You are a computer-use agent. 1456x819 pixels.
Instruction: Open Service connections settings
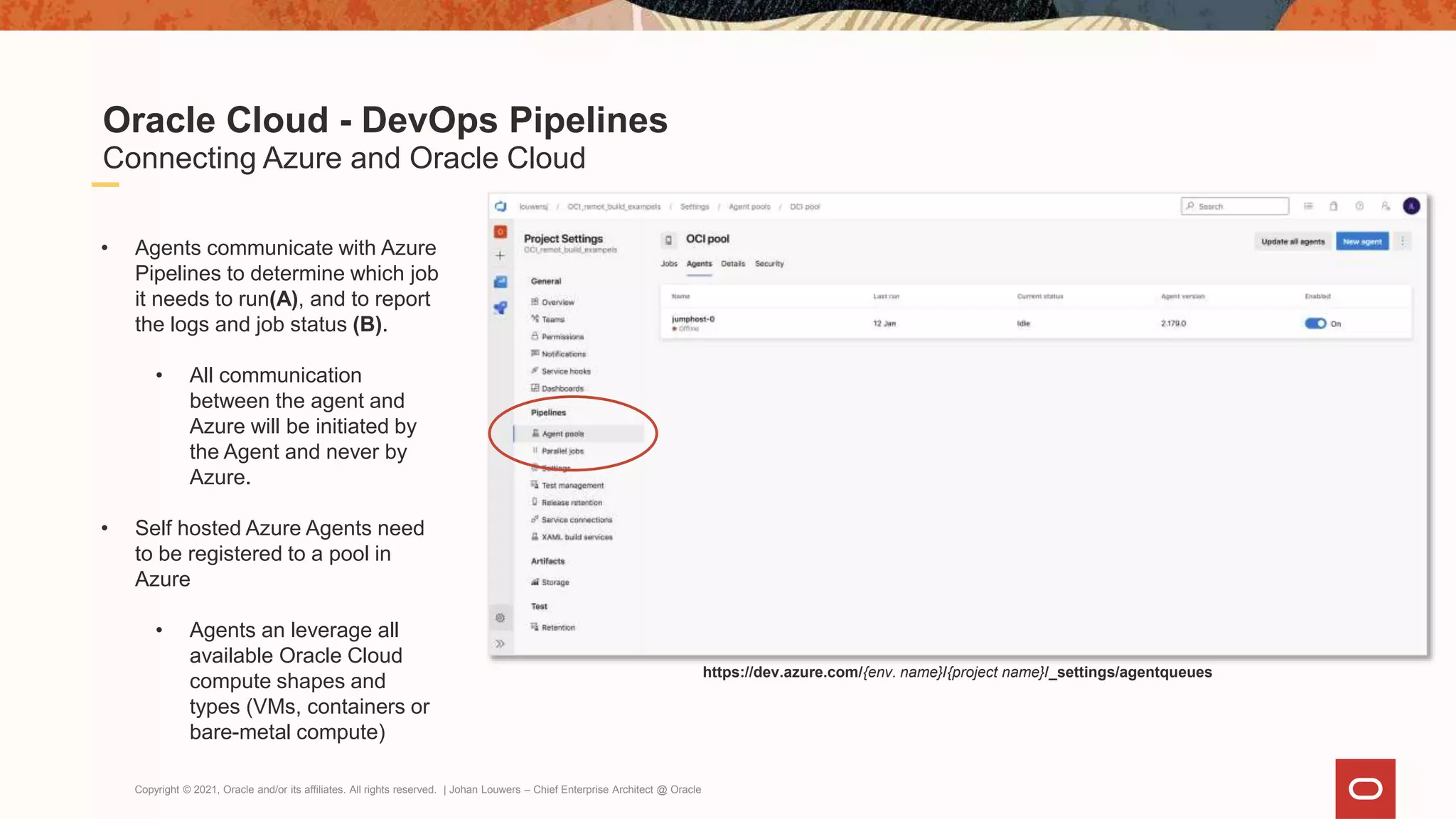coord(577,520)
